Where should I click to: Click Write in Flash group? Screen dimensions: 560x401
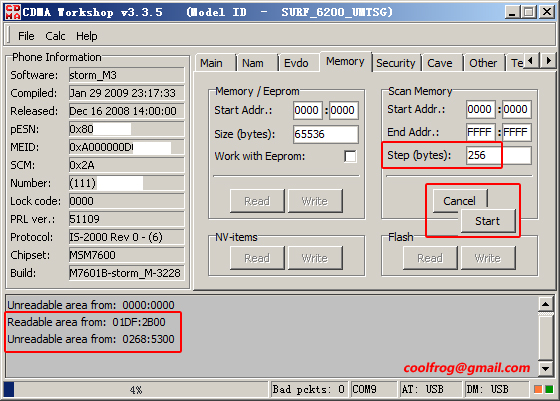click(x=488, y=258)
